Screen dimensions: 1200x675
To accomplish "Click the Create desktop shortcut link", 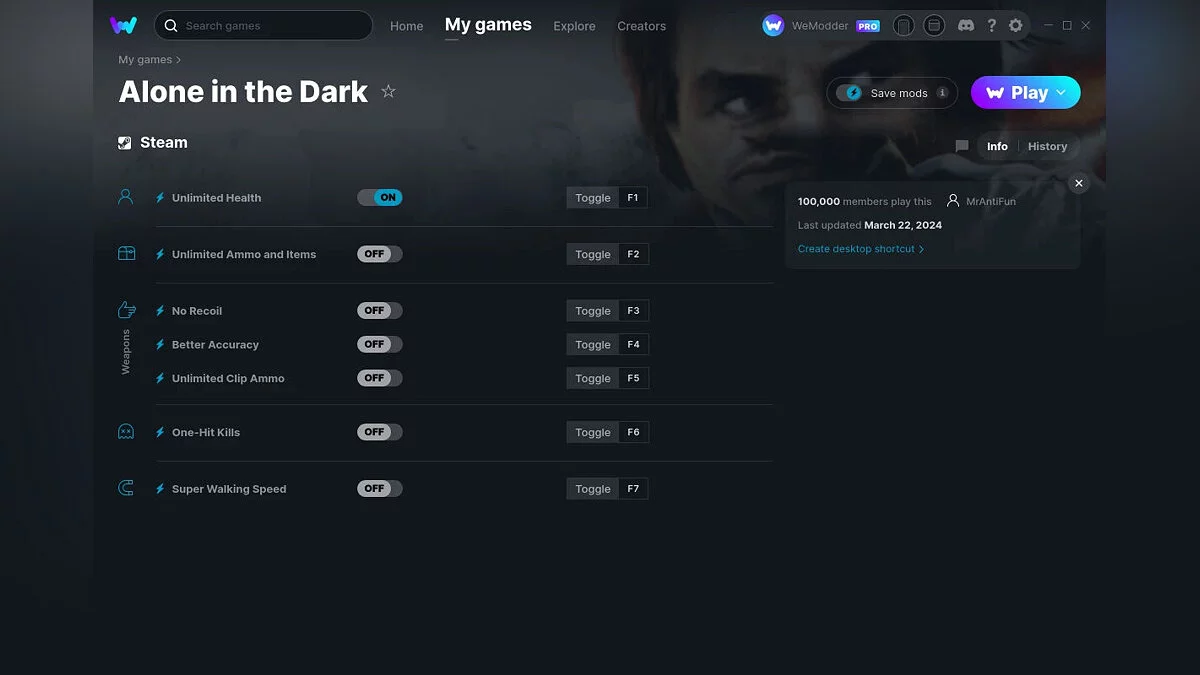I will (858, 248).
